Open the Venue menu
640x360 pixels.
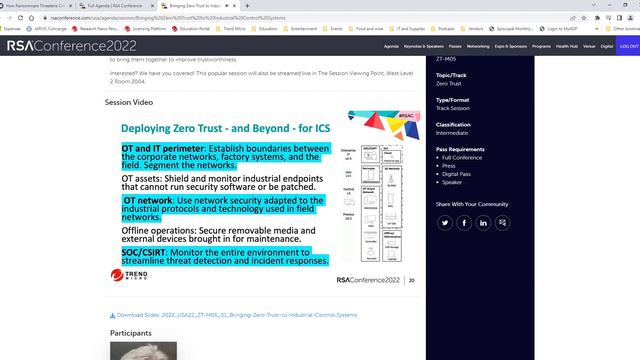click(x=589, y=47)
